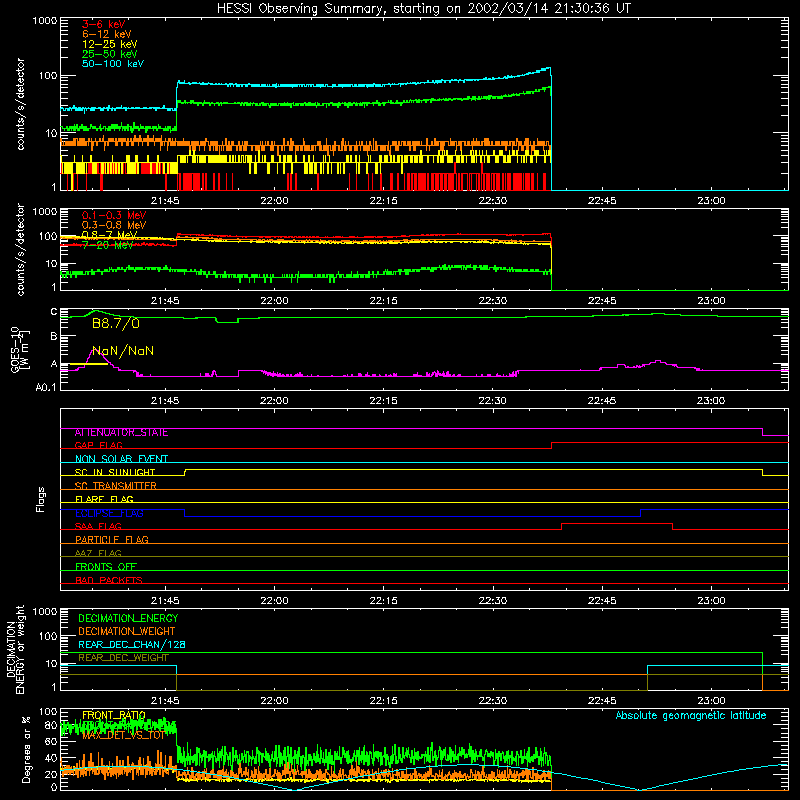Select the PARTICLE_FLAG label
Screen dimensions: 800x800
[112, 539]
